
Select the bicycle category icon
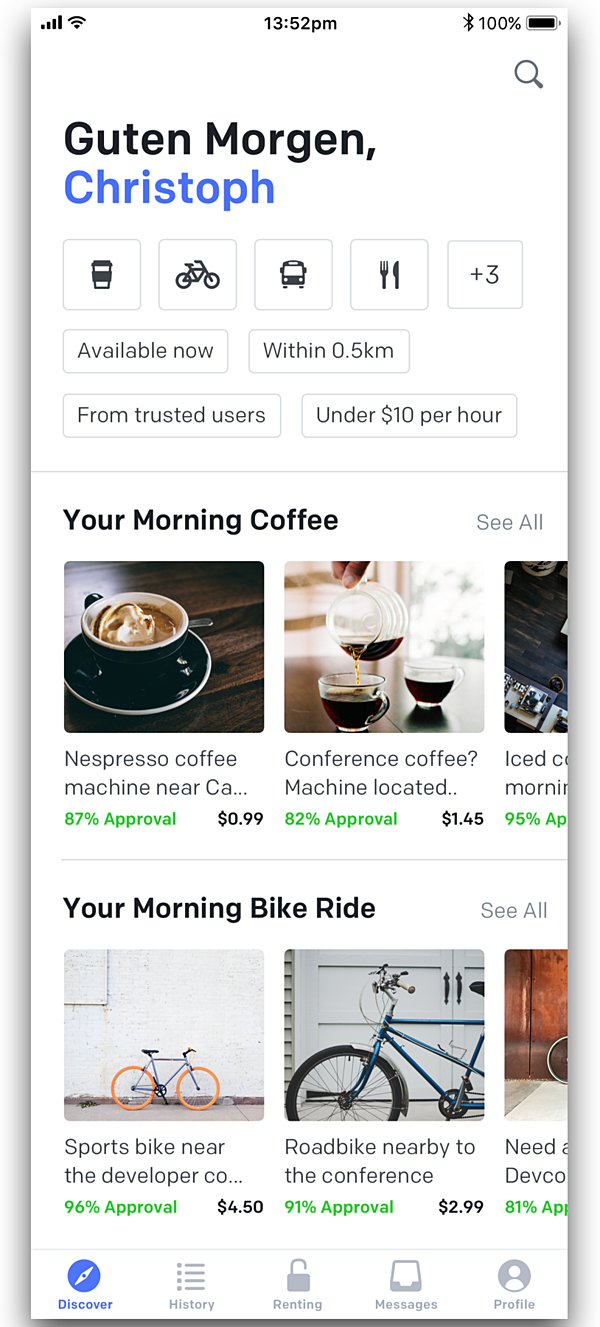click(197, 274)
